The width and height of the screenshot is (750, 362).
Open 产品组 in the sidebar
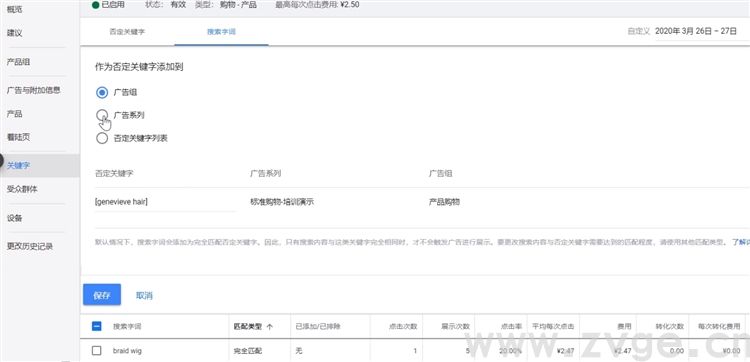pos(19,62)
